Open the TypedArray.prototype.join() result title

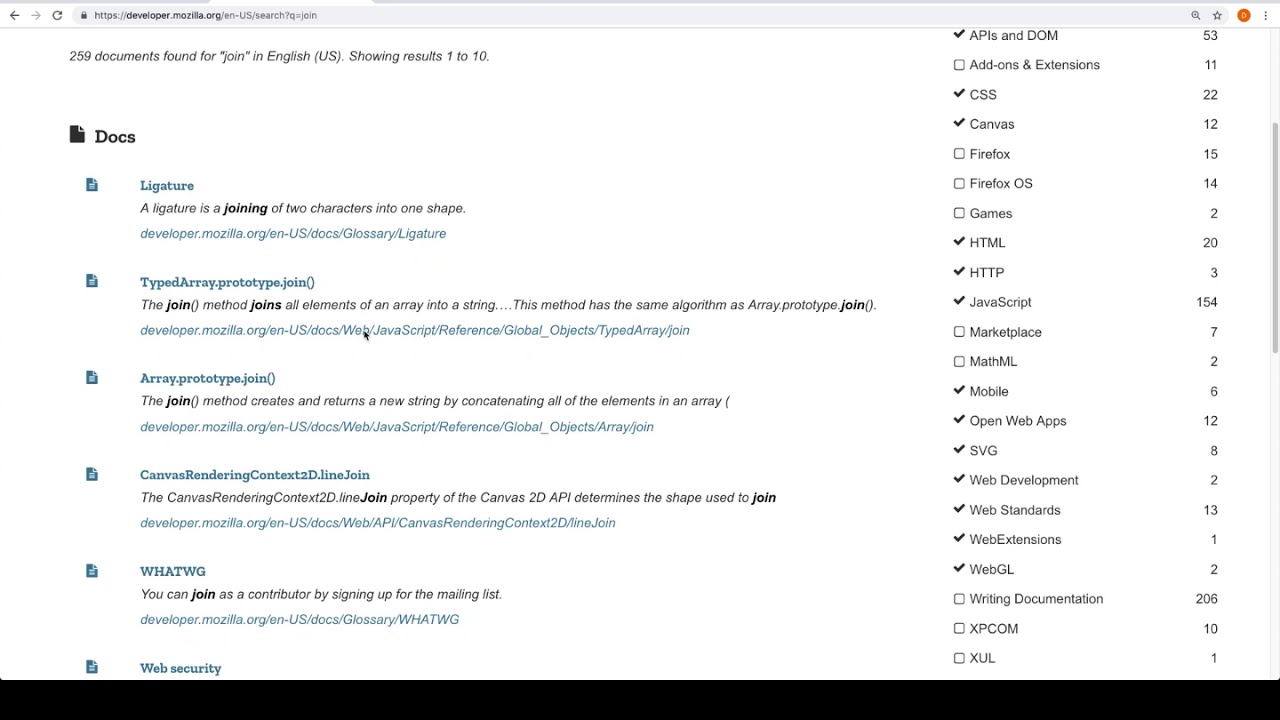(x=227, y=282)
